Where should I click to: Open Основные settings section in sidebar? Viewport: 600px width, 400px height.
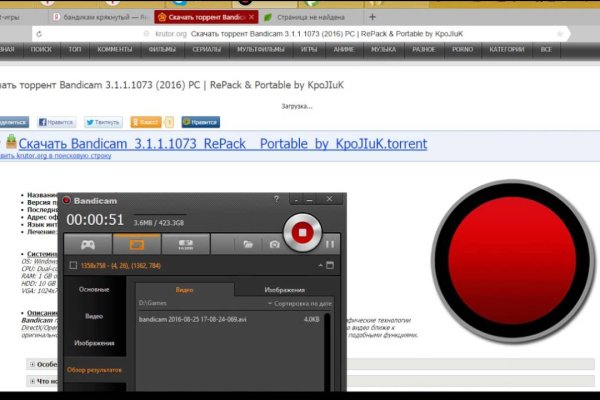point(94,289)
